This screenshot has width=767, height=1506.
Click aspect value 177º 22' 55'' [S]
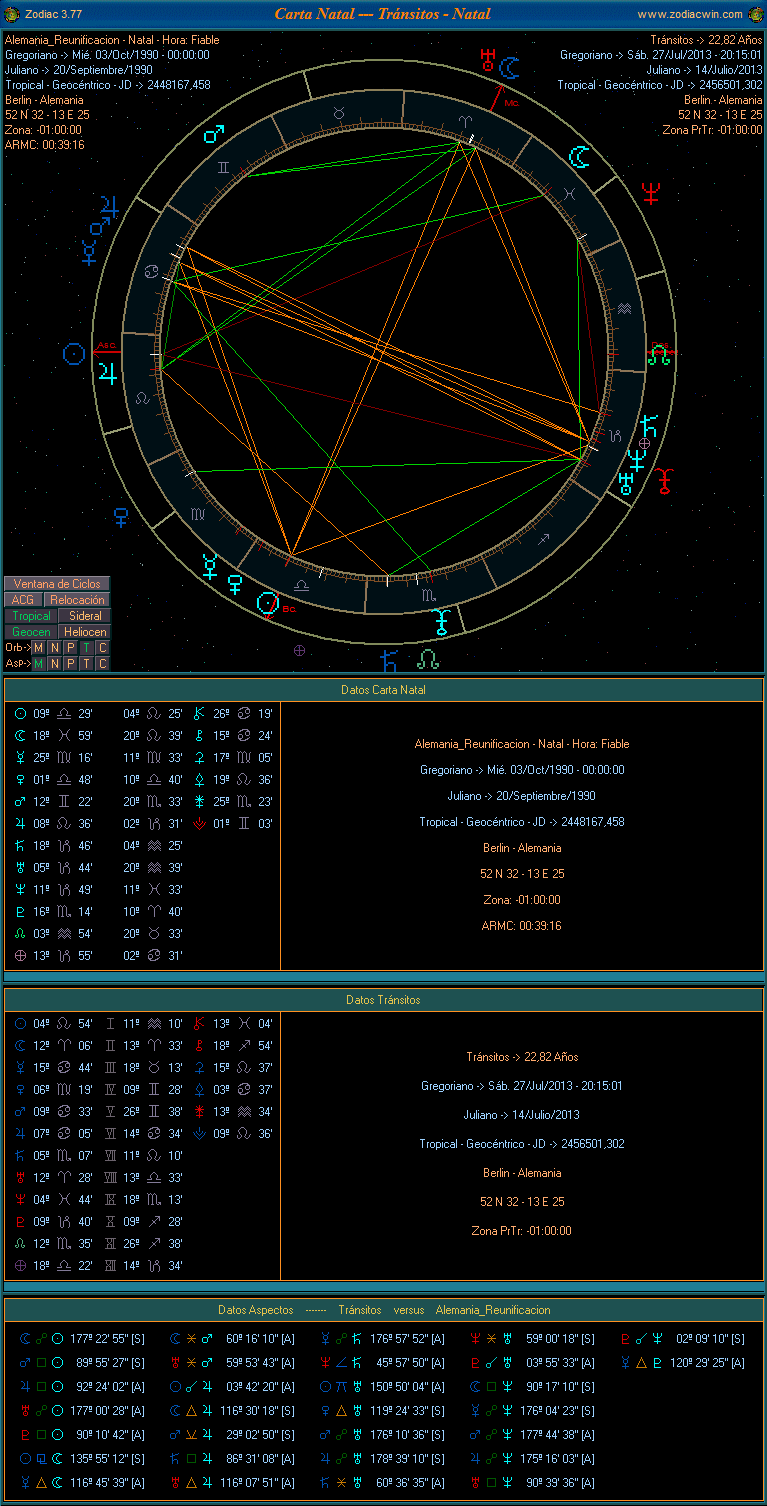(106, 1339)
